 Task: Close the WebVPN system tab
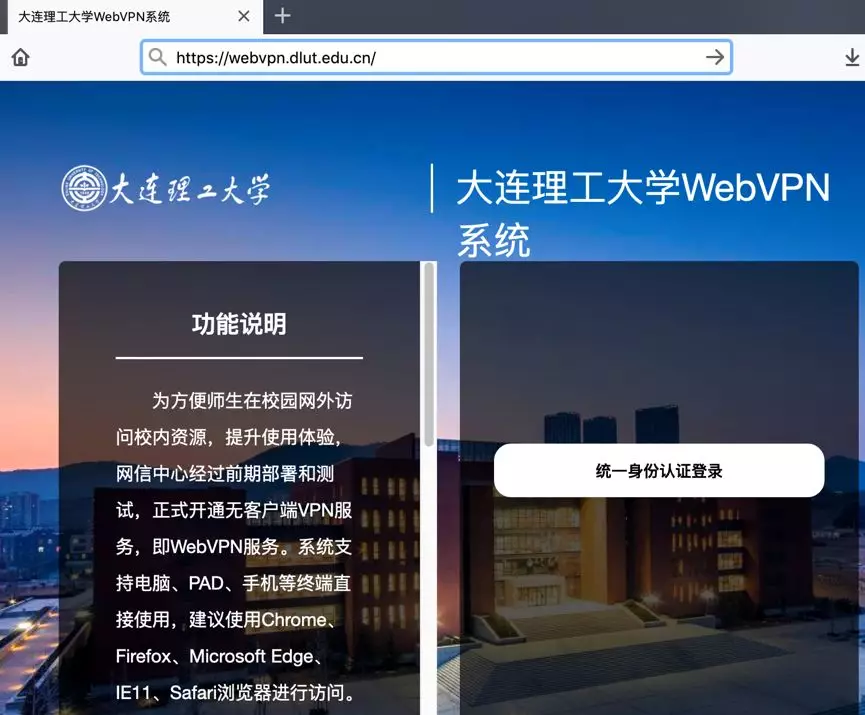click(x=243, y=16)
